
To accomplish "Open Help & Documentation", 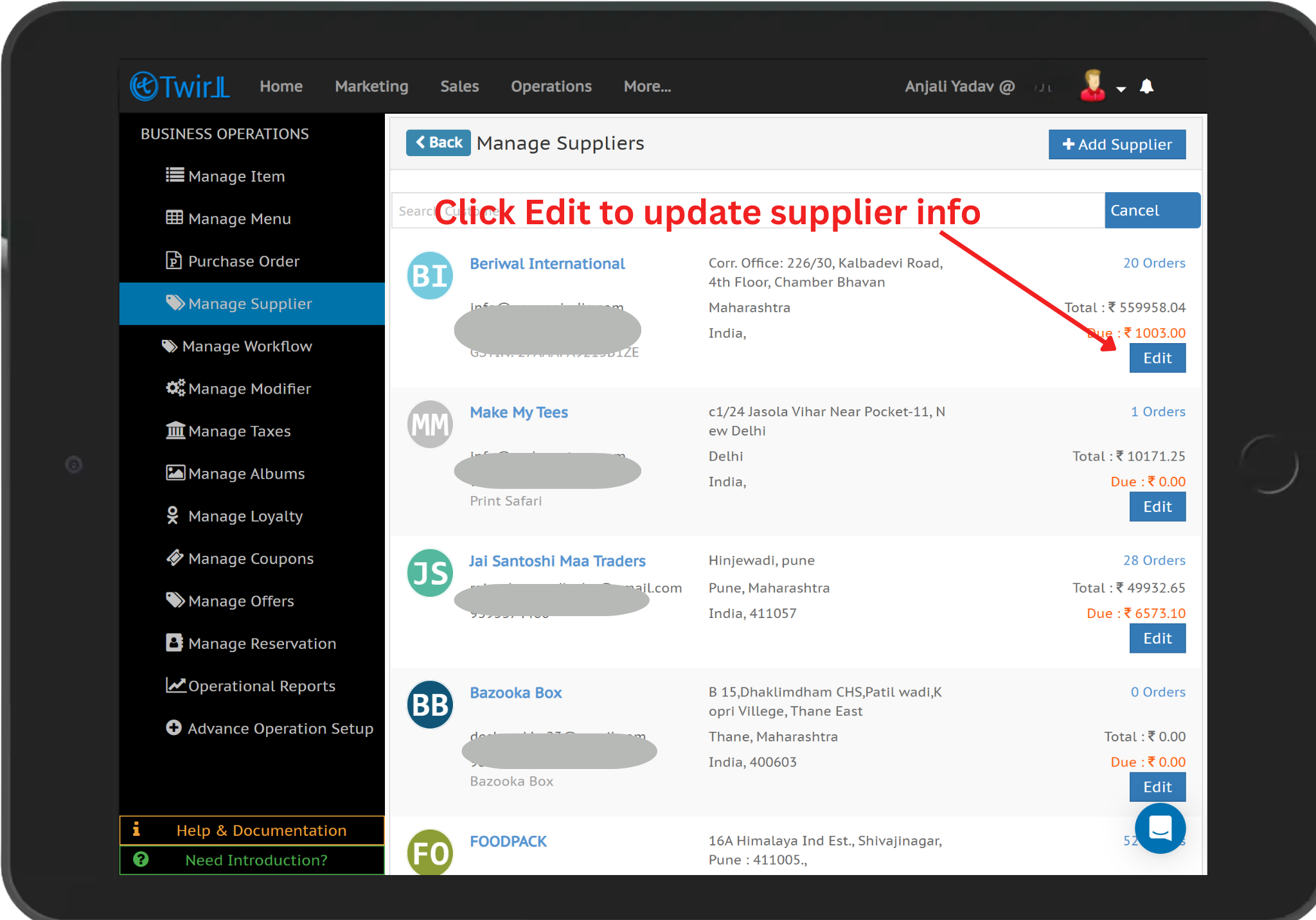I will [x=252, y=830].
